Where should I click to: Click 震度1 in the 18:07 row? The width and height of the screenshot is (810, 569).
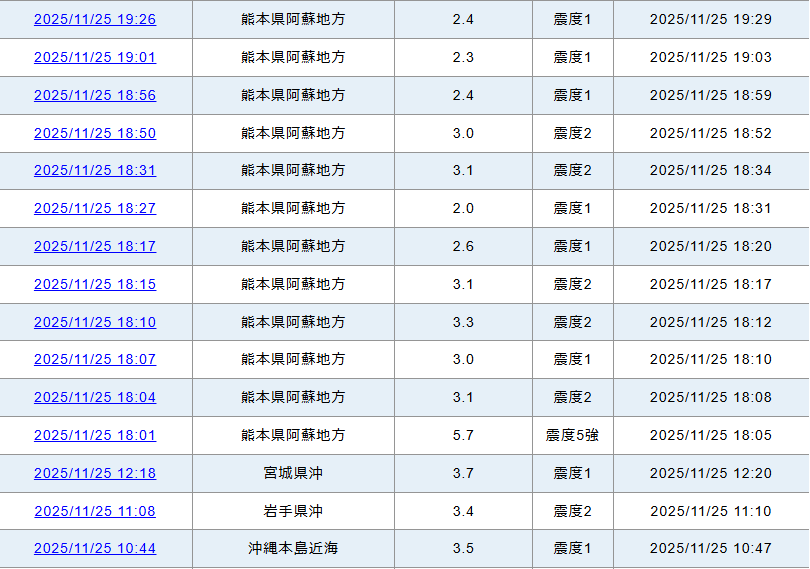(572, 359)
